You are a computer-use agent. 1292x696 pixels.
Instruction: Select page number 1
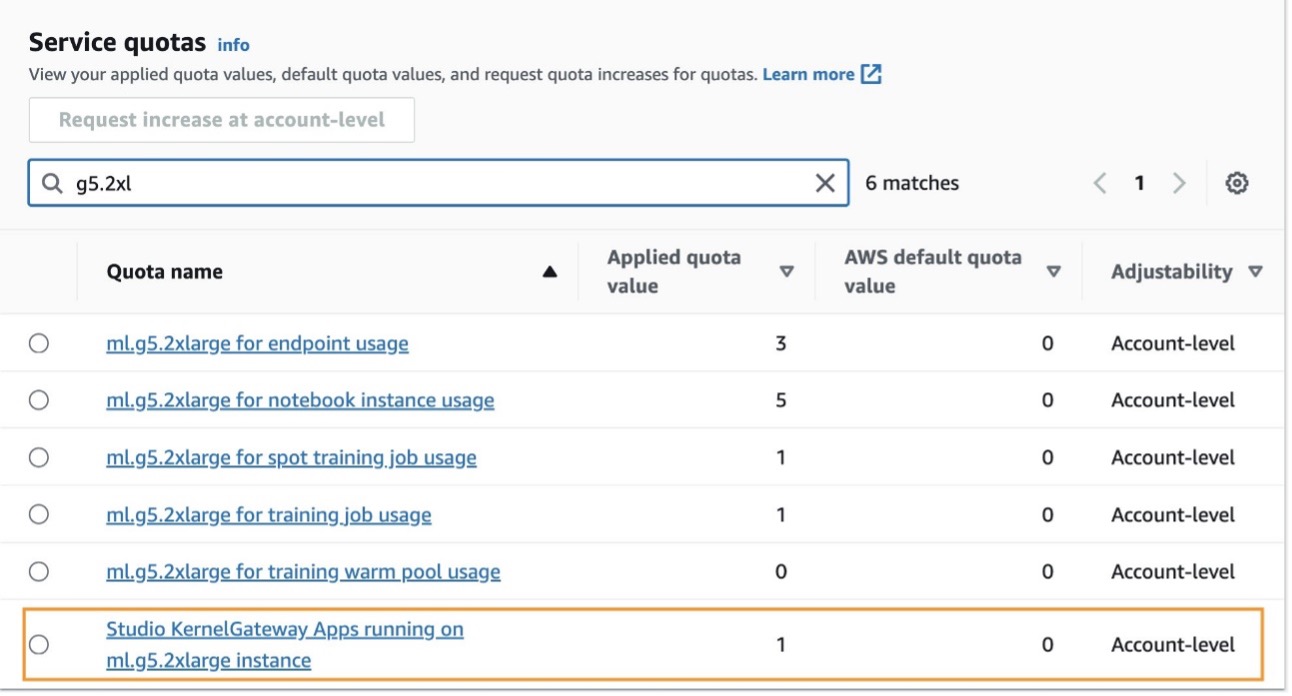(x=1139, y=183)
